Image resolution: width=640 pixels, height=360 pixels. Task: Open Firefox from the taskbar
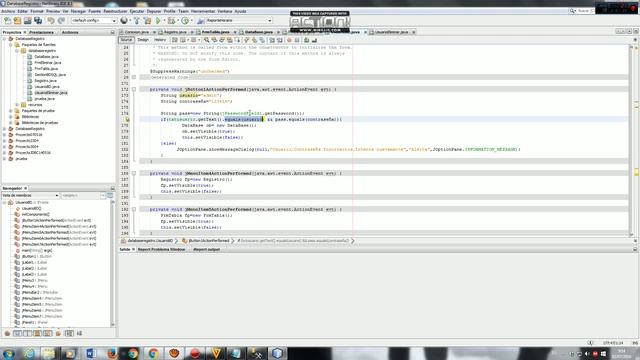pyautogui.click(x=112, y=353)
